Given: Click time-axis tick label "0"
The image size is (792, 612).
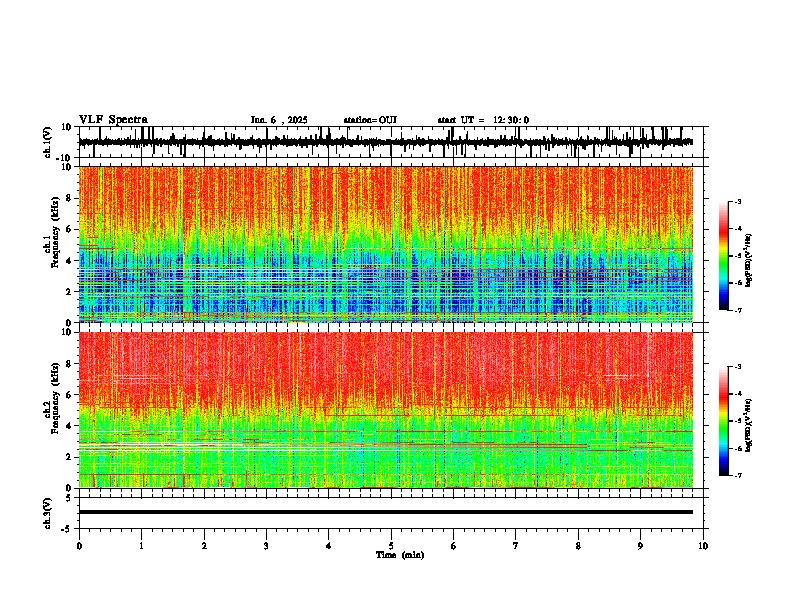Looking at the screenshot, I should coord(79,546).
